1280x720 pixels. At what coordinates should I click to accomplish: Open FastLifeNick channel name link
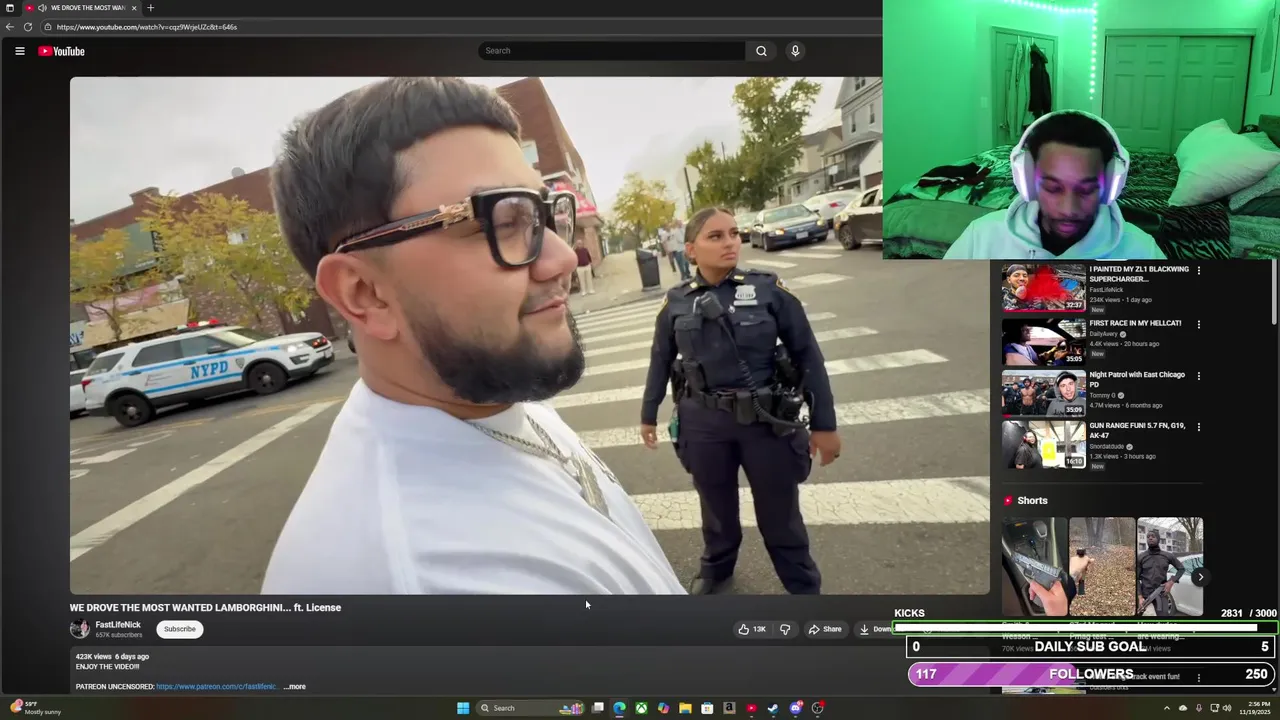tap(118, 625)
